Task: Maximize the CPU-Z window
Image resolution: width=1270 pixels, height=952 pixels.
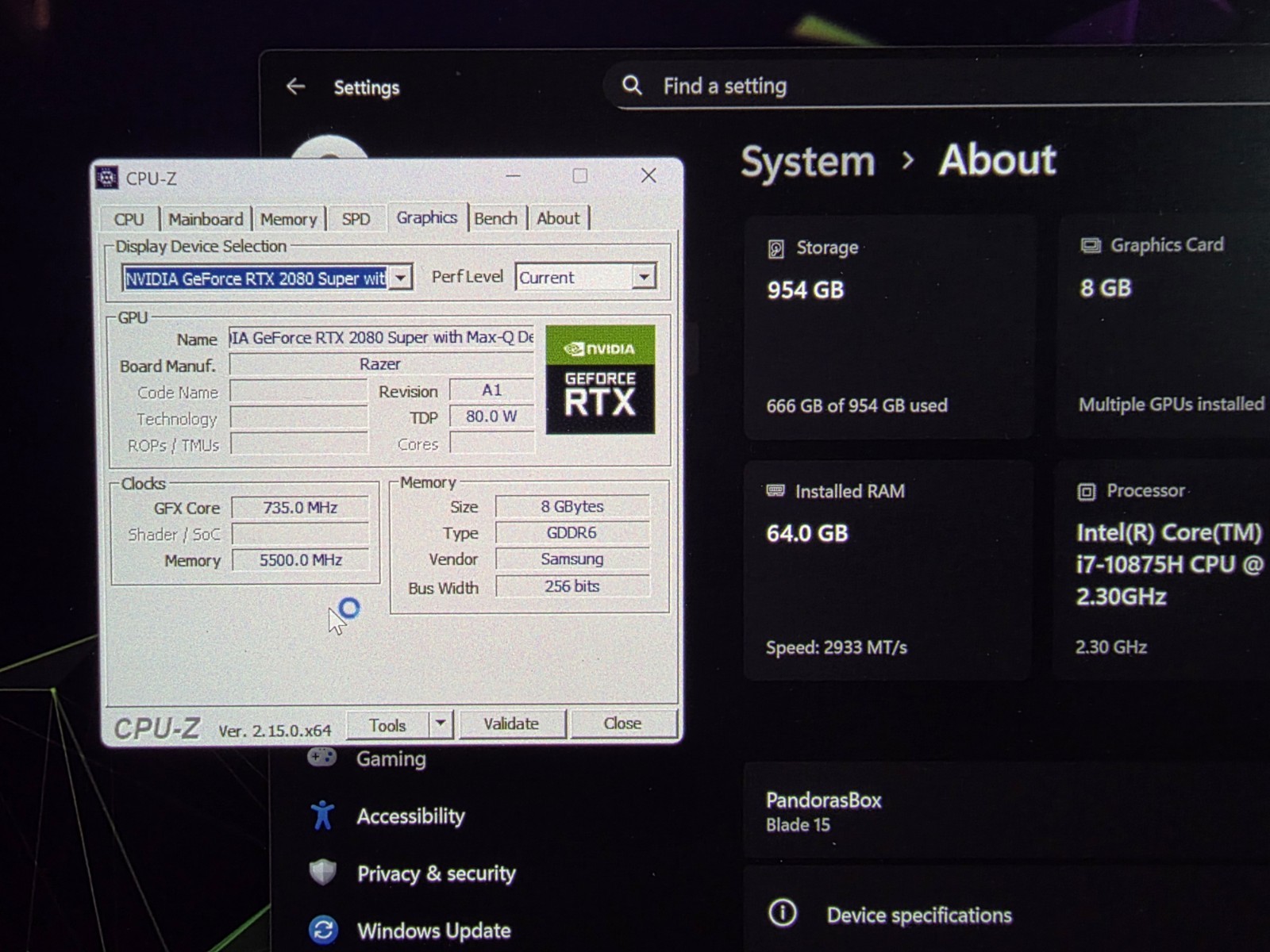Action: pyautogui.click(x=580, y=175)
